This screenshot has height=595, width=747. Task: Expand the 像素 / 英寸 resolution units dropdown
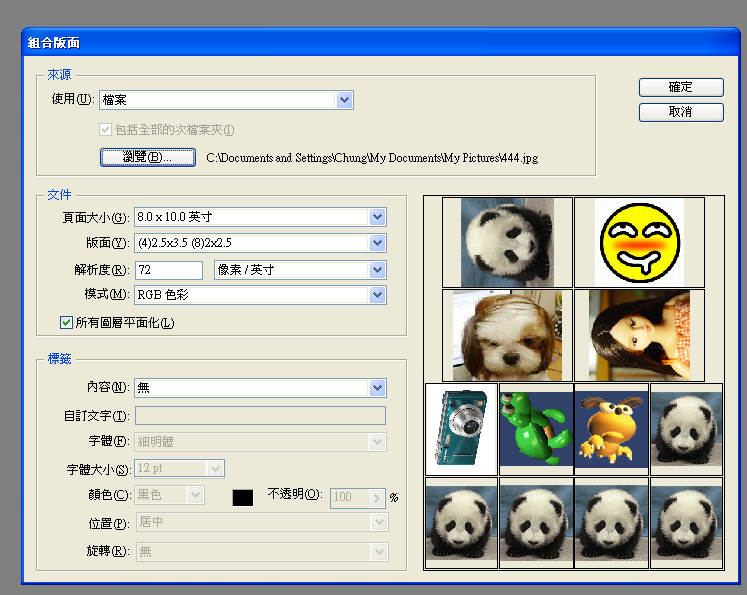377,270
